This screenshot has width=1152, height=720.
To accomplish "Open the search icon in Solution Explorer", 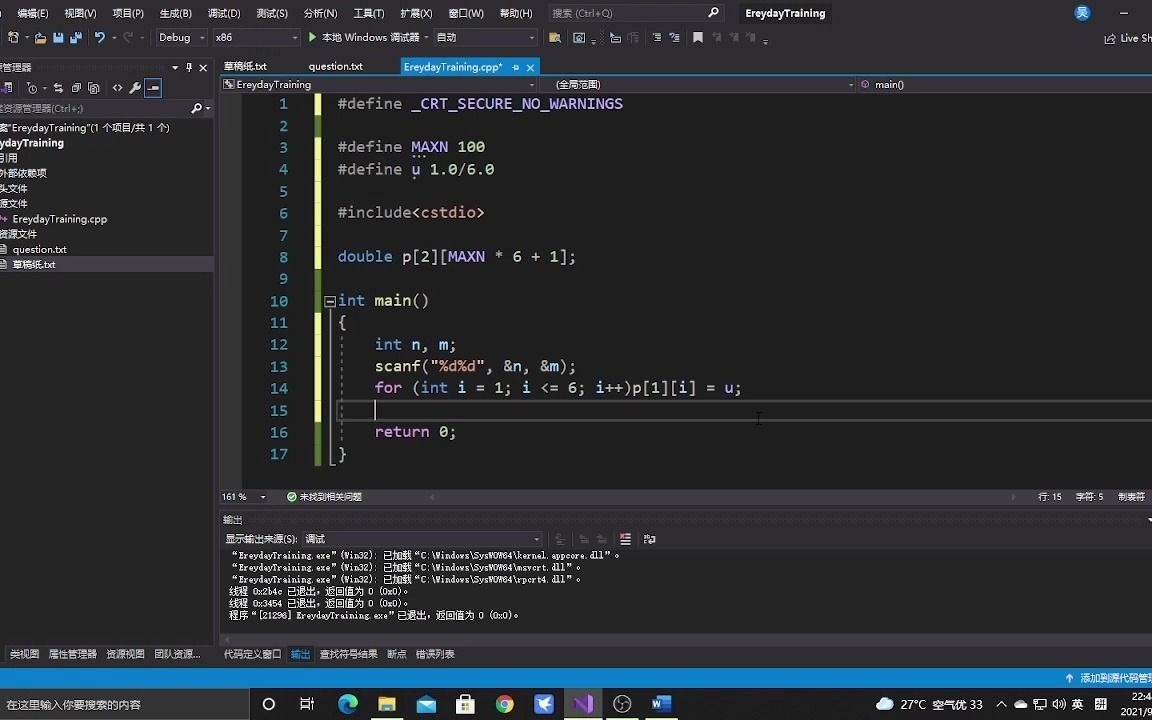I will [197, 107].
